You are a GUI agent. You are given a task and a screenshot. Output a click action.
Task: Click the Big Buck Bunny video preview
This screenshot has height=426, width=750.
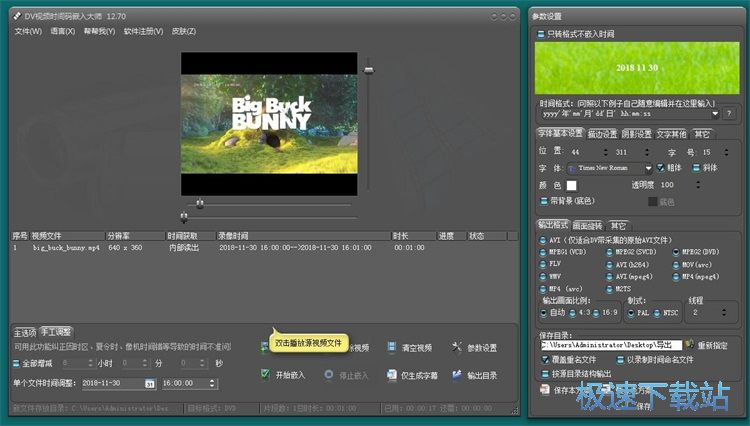269,124
